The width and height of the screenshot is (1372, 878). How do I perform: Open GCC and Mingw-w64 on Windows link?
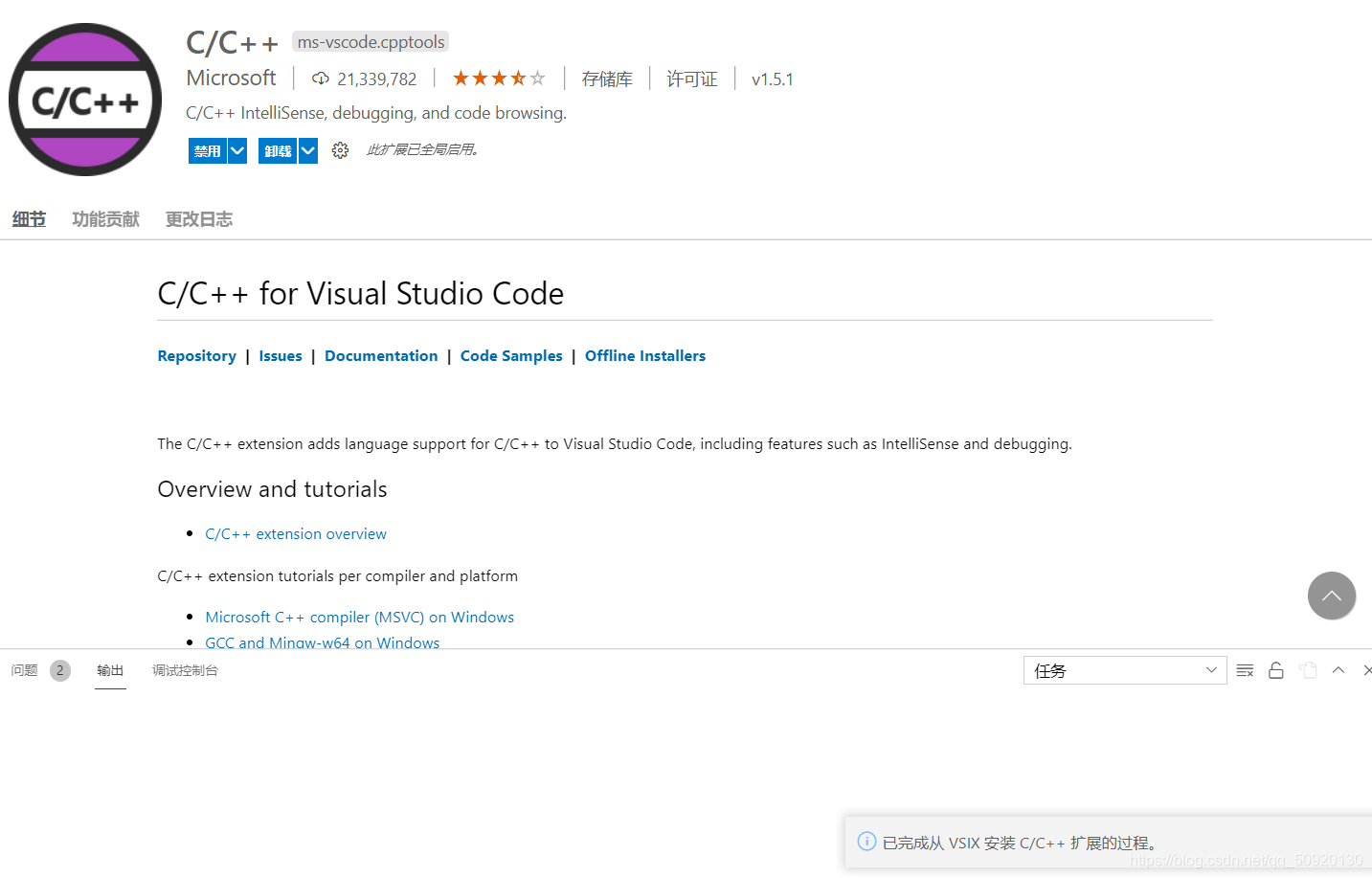pos(323,642)
